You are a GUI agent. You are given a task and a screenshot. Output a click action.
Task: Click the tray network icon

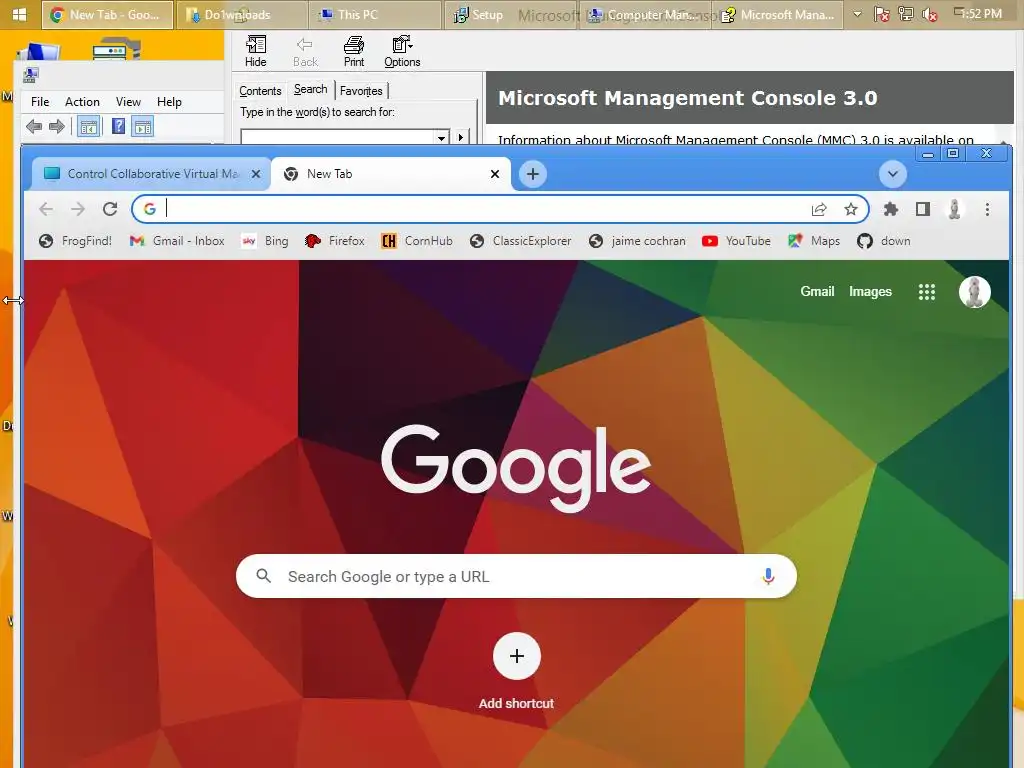click(x=906, y=14)
